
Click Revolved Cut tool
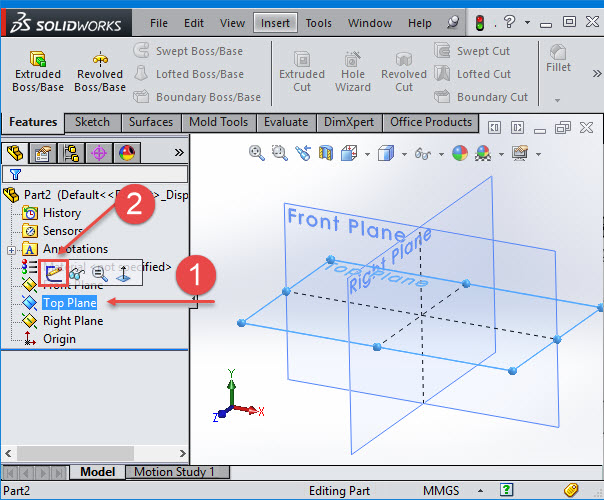(404, 72)
